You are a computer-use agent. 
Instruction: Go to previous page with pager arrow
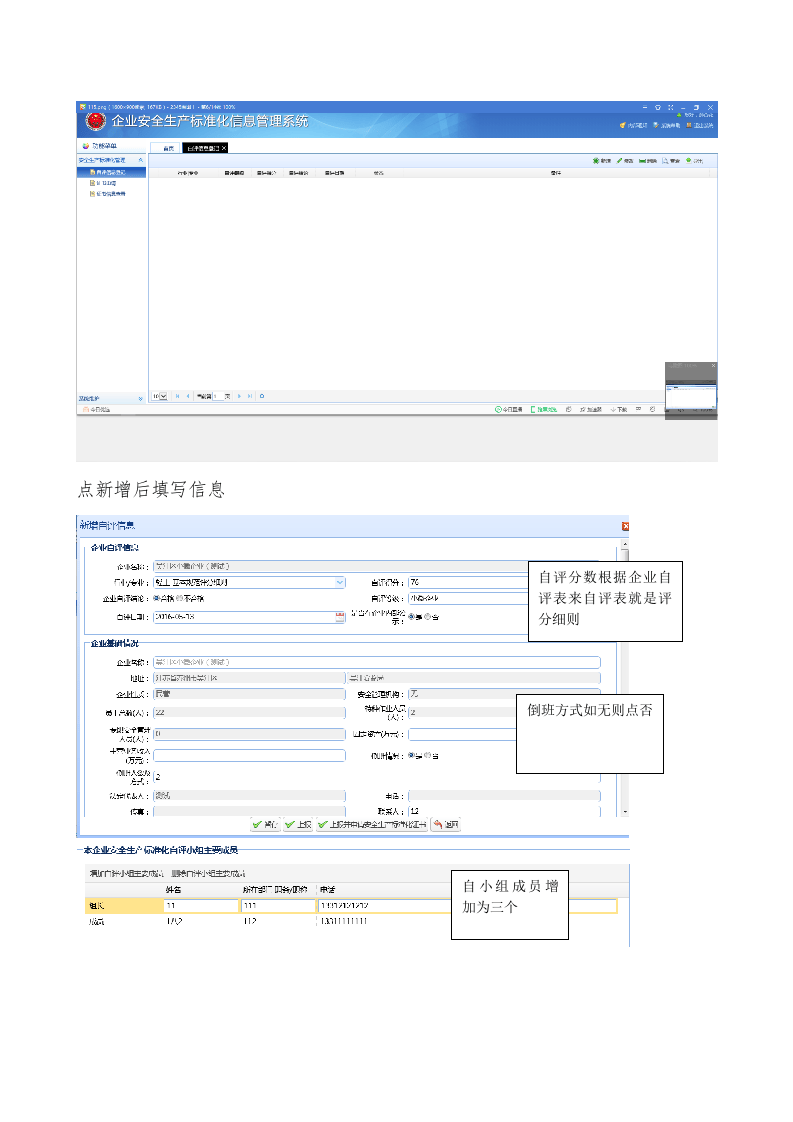pyautogui.click(x=188, y=396)
